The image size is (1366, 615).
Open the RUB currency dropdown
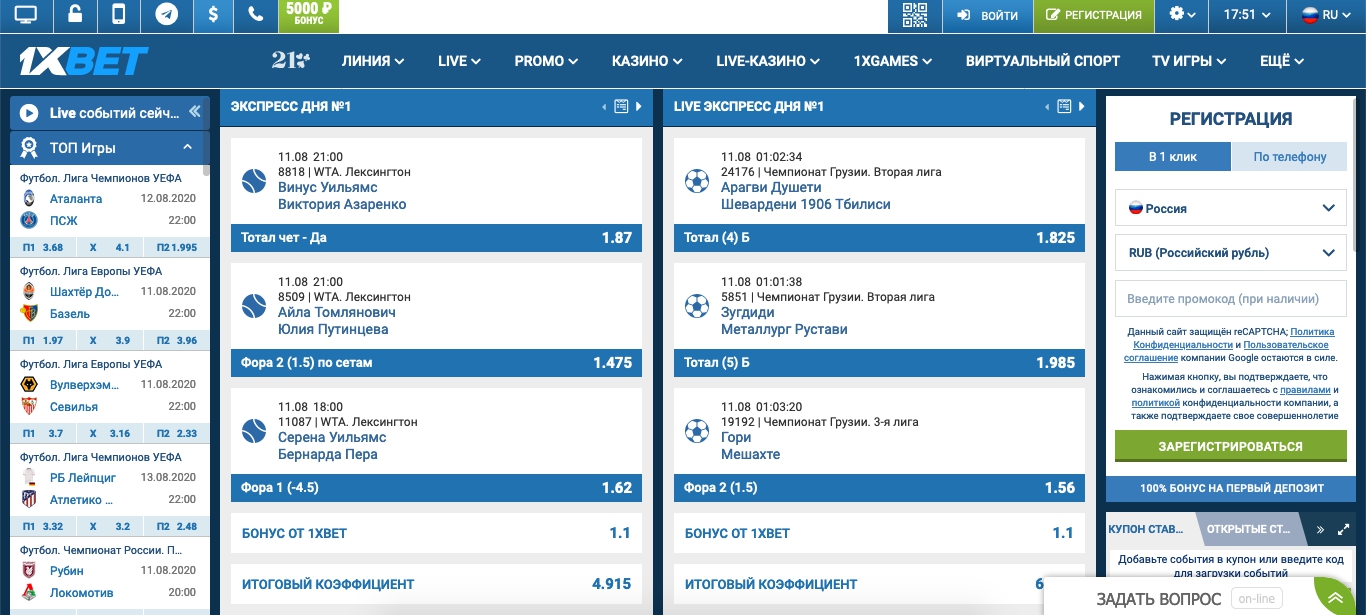point(1231,253)
